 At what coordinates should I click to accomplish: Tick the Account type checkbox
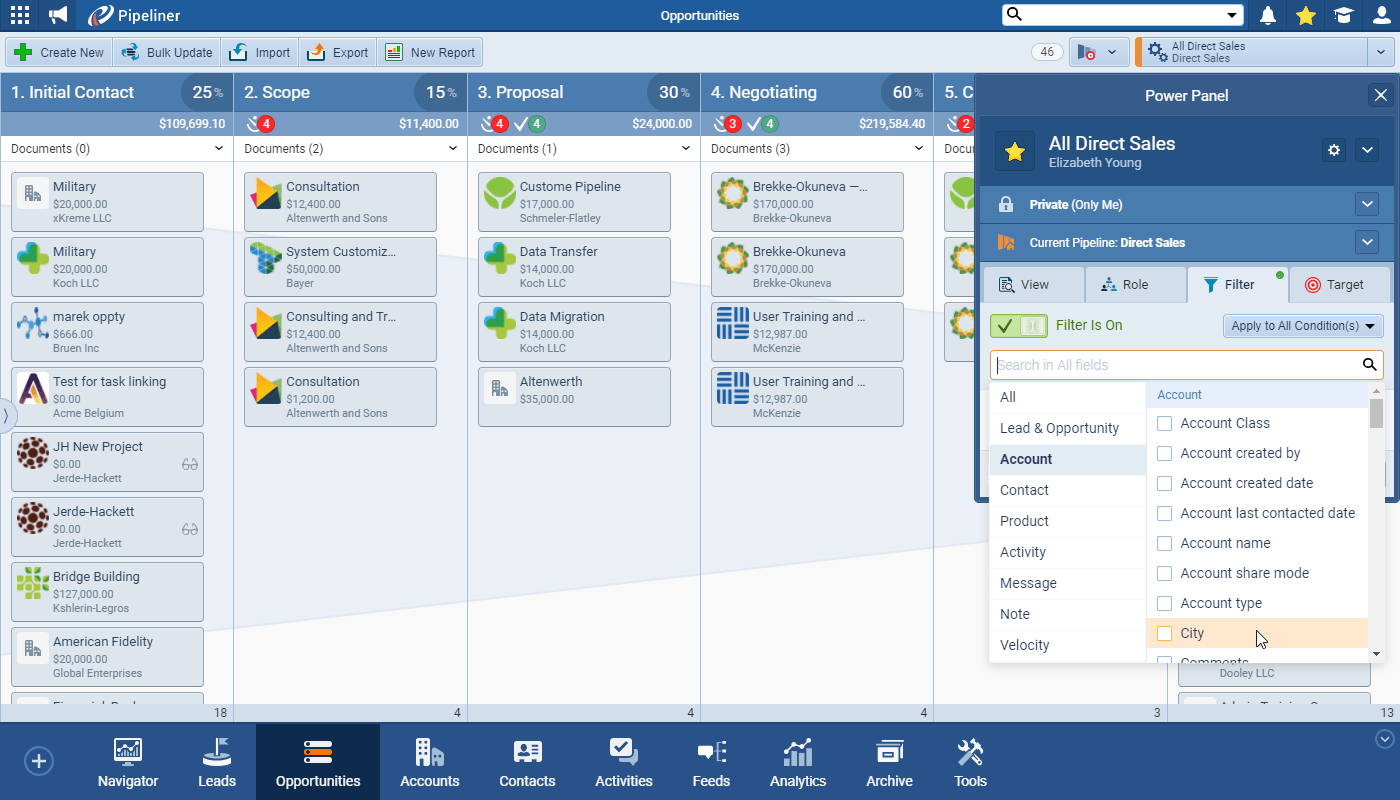click(x=1164, y=603)
